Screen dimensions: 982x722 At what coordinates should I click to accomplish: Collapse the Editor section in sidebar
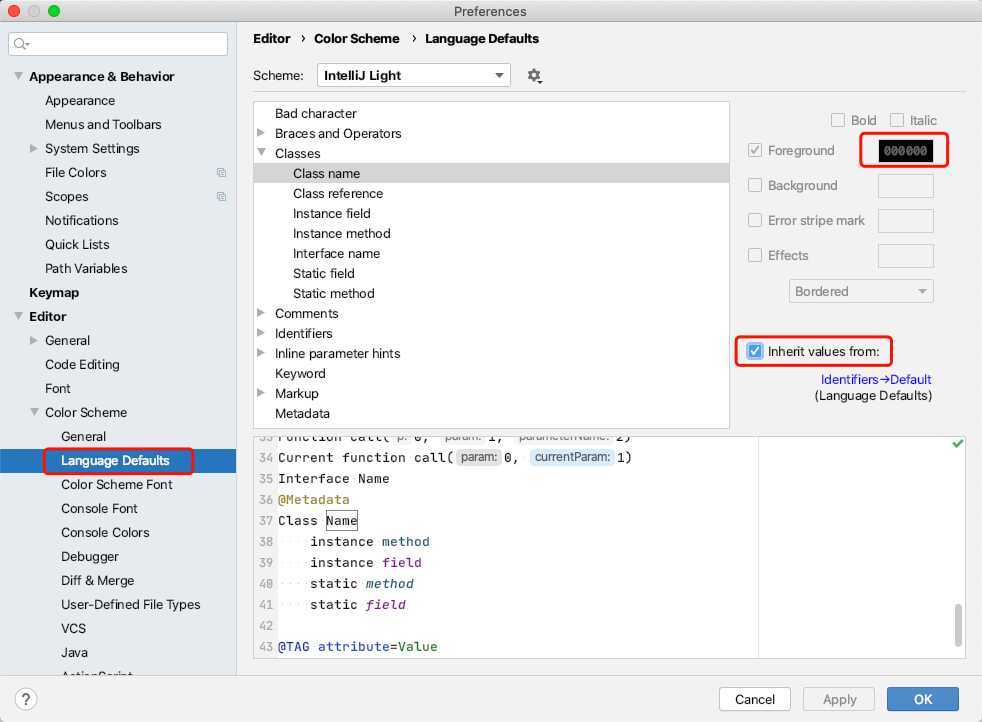tap(19, 316)
